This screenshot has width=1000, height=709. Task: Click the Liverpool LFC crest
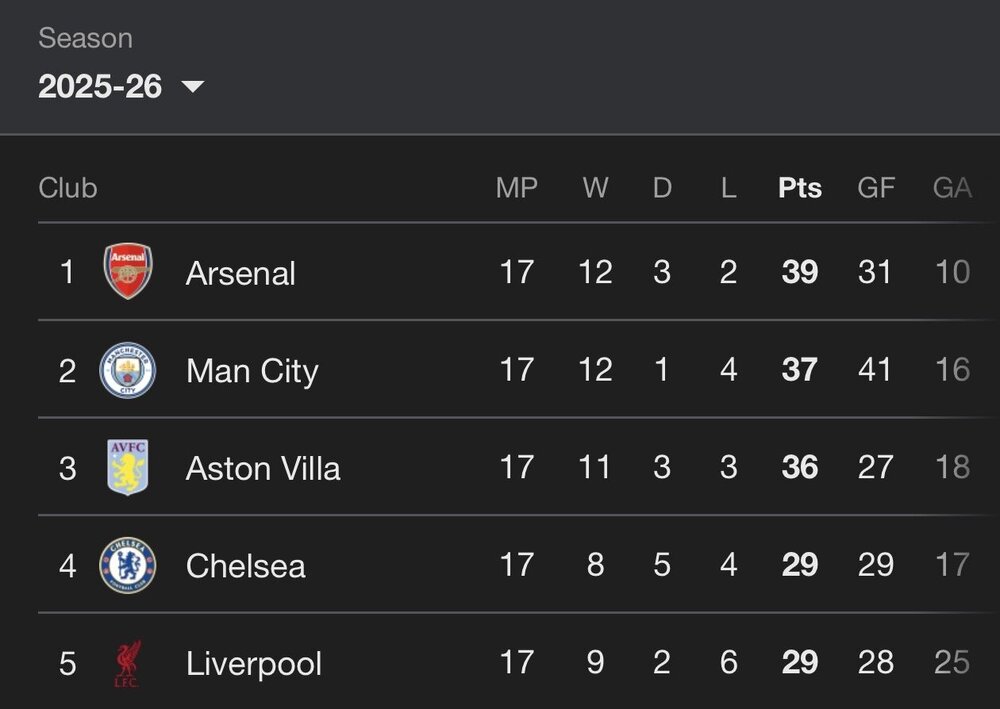pos(128,664)
